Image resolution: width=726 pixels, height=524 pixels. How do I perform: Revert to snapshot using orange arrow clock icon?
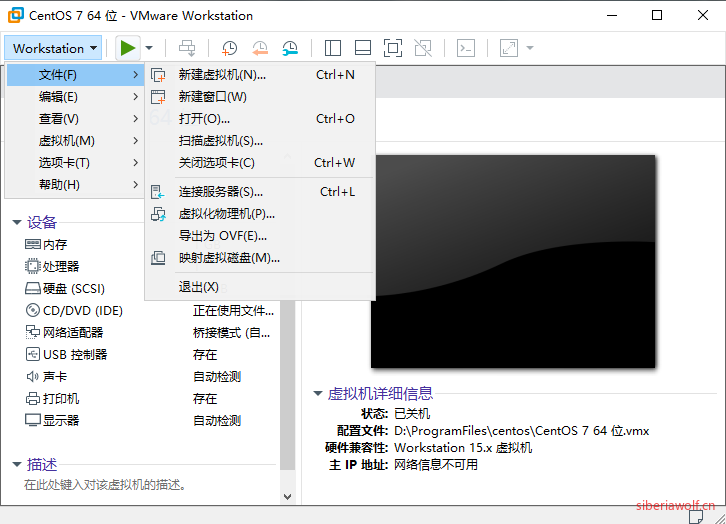pos(260,48)
